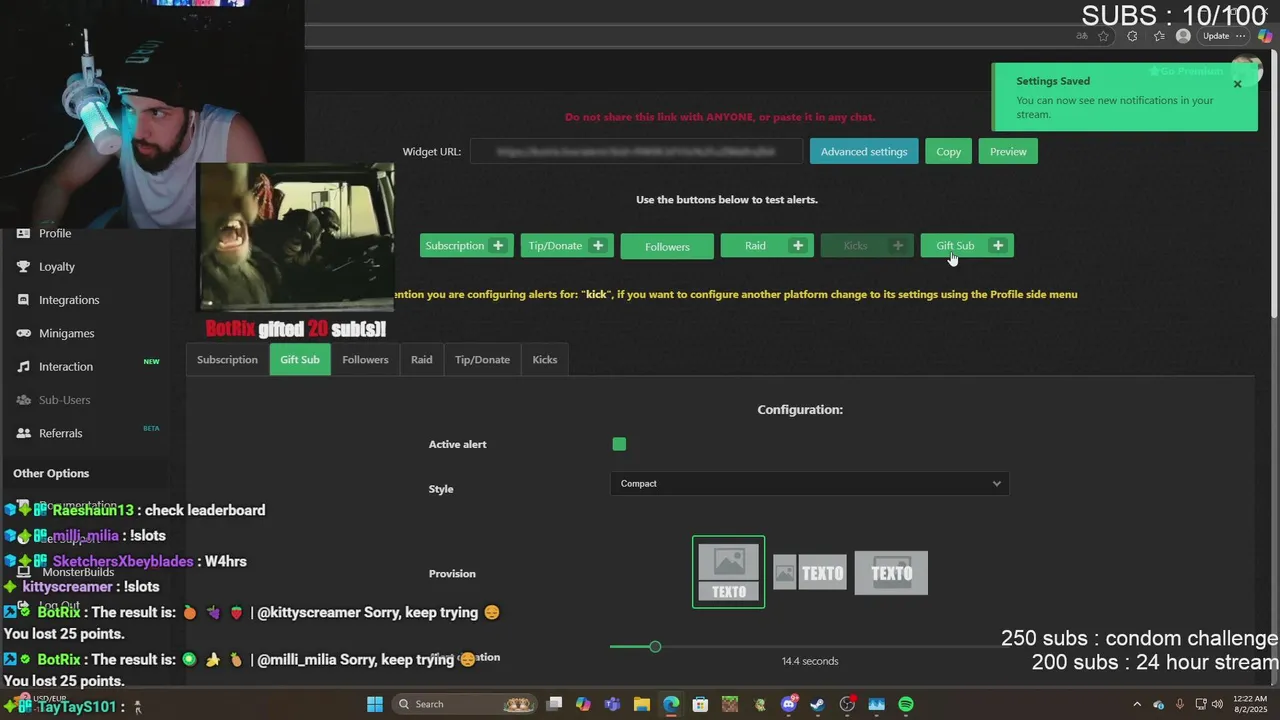Open Integrations from the sidebar icon
1280x720 pixels.
click(24, 300)
